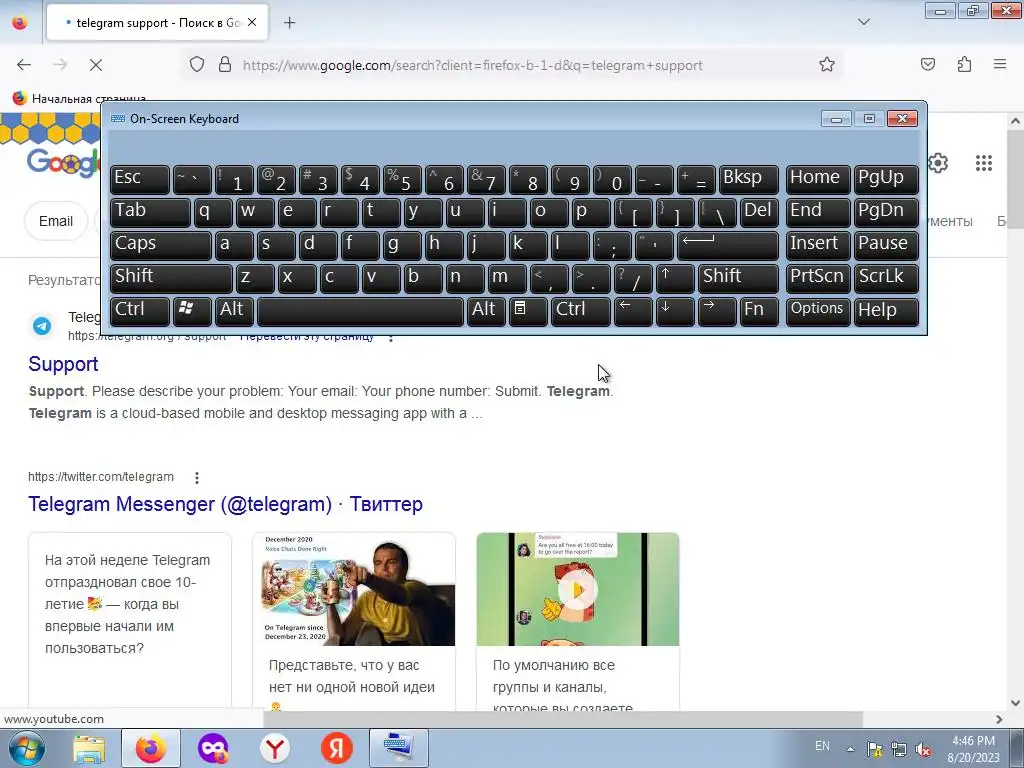This screenshot has width=1024, height=768.
Task: Toggle the left Ctrl key
Action: pyautogui.click(x=140, y=310)
